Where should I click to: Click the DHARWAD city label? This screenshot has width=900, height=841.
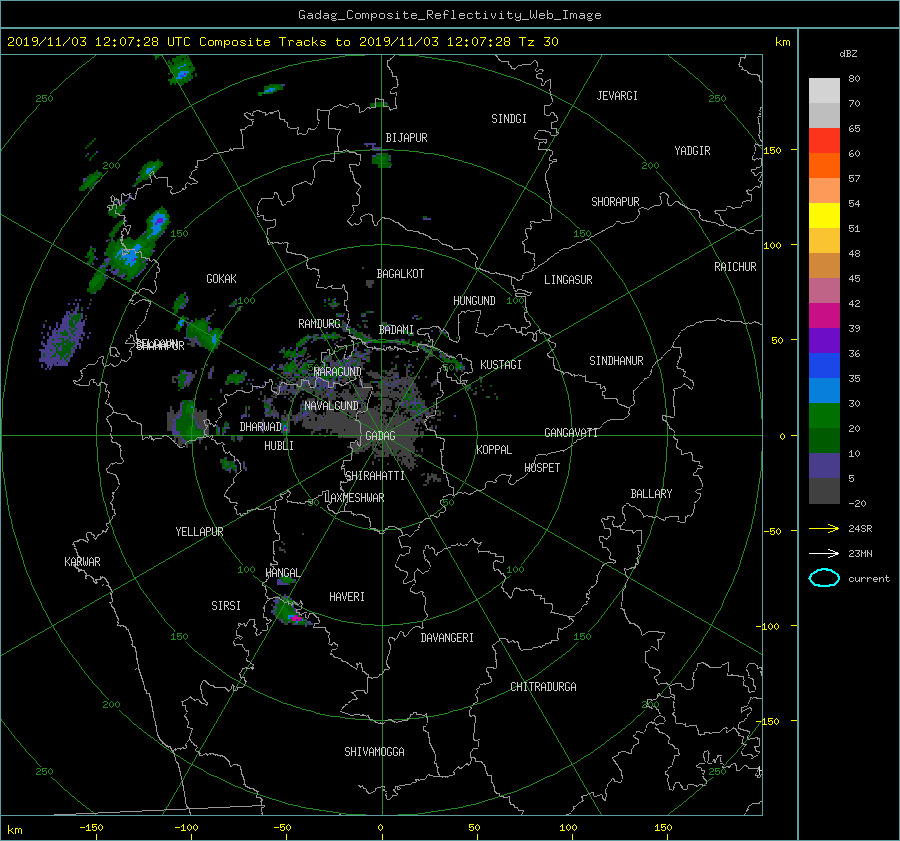(x=261, y=427)
